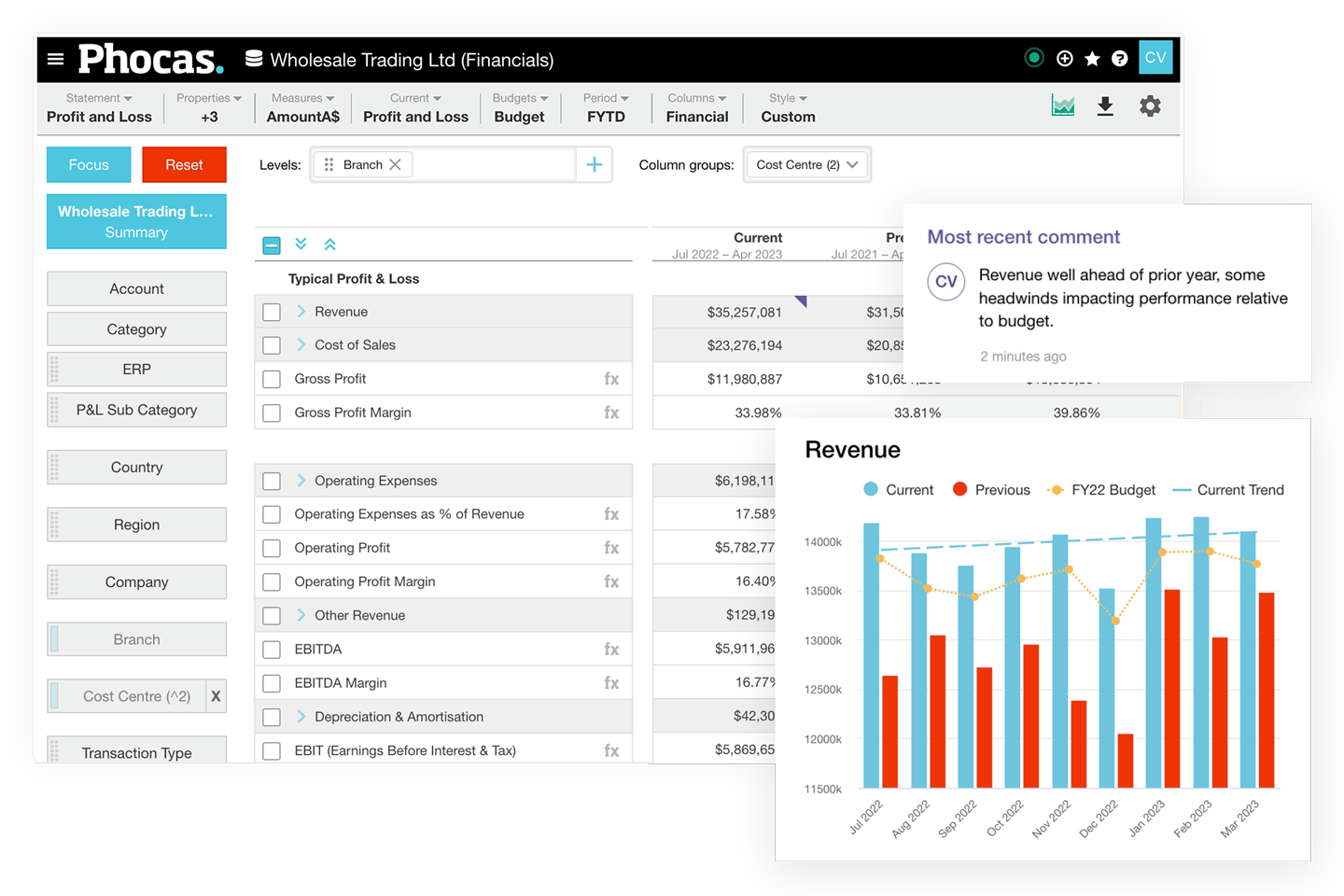Viewport: 1344px width, 896px height.
Task: Click the chart visualization icon on the toolbar
Action: click(1062, 105)
